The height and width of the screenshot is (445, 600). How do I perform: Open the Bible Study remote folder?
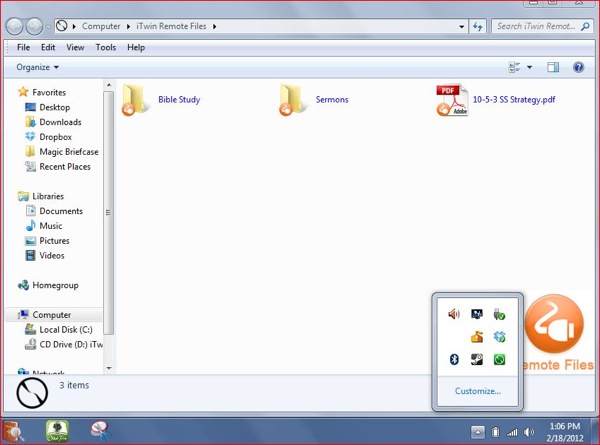[161, 99]
